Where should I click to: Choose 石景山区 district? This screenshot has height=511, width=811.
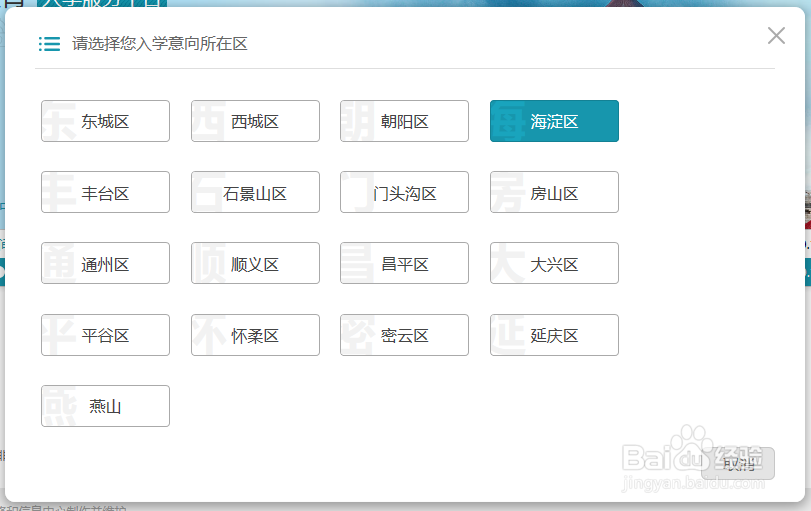(x=256, y=192)
